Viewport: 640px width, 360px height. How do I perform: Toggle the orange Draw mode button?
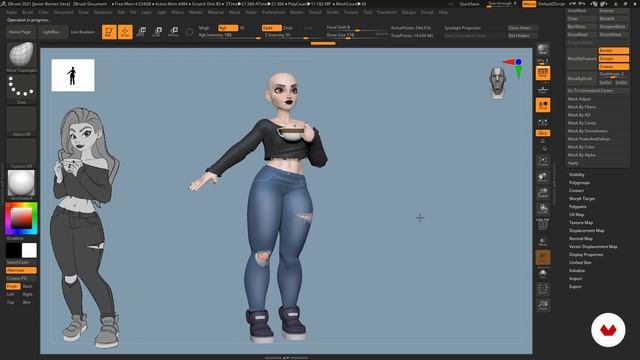pos(125,32)
